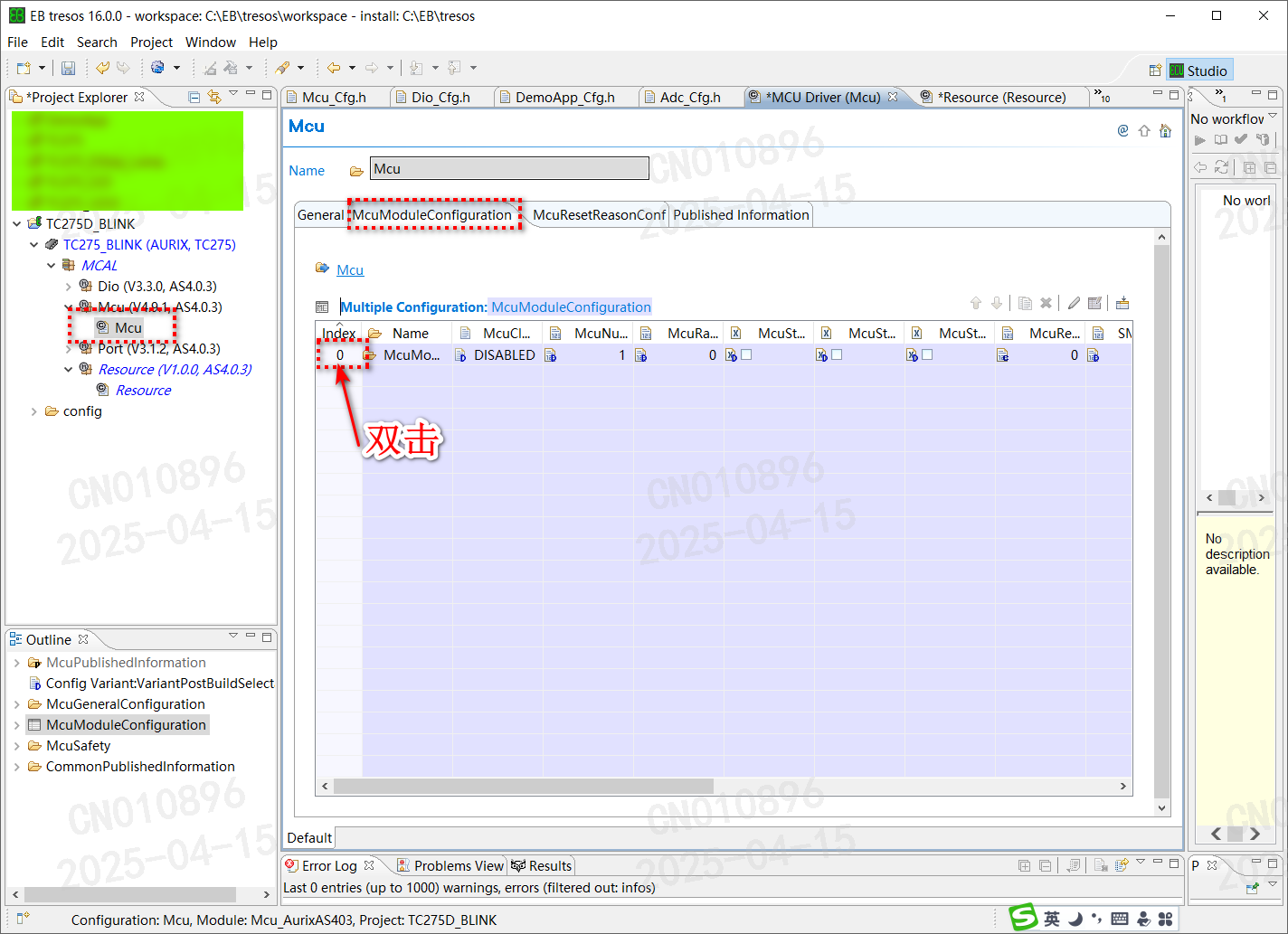
Task: Click the @ icon in the Mcu editor header
Action: 1122,130
